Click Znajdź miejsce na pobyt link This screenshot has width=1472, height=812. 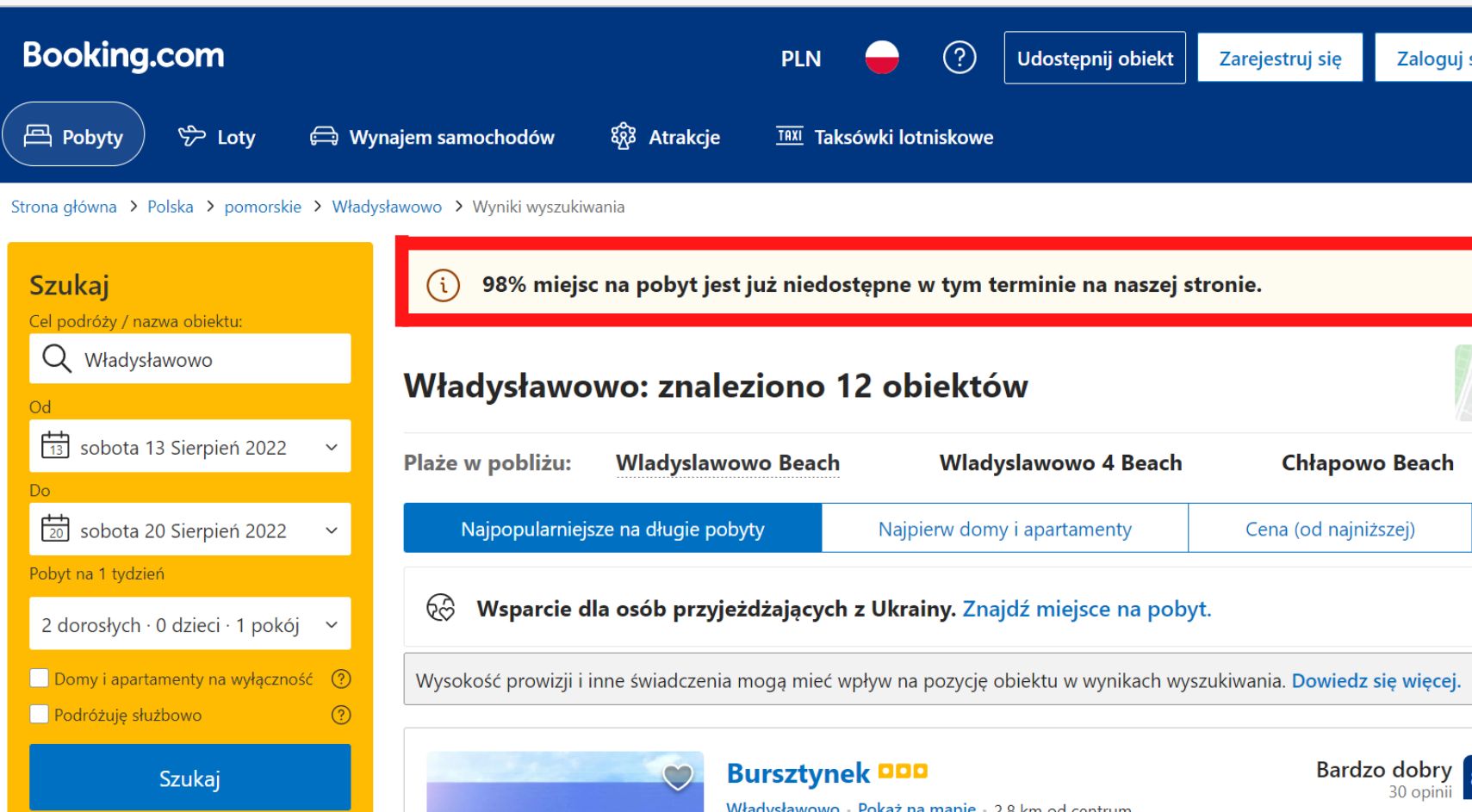1087,609
